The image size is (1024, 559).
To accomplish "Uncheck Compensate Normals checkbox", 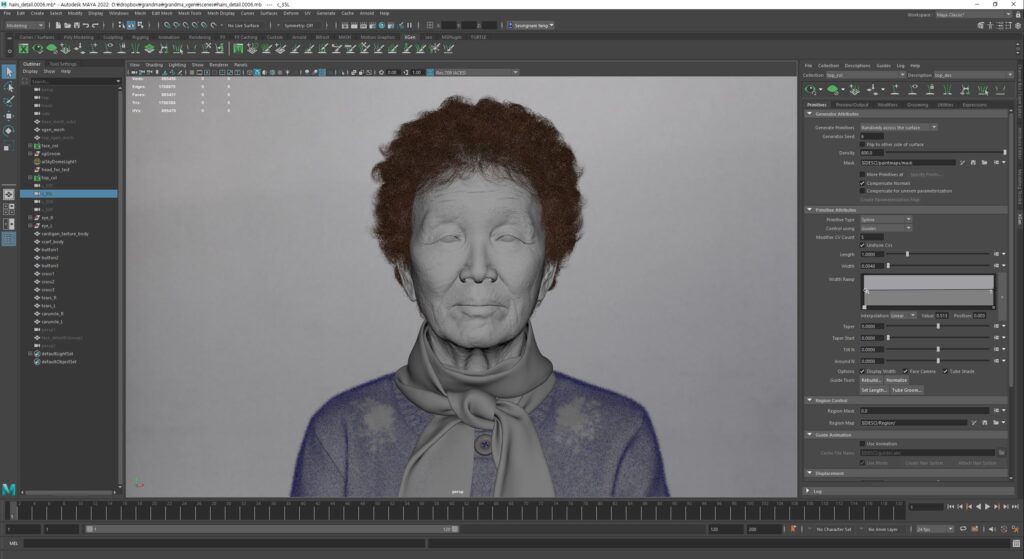I will 863,183.
